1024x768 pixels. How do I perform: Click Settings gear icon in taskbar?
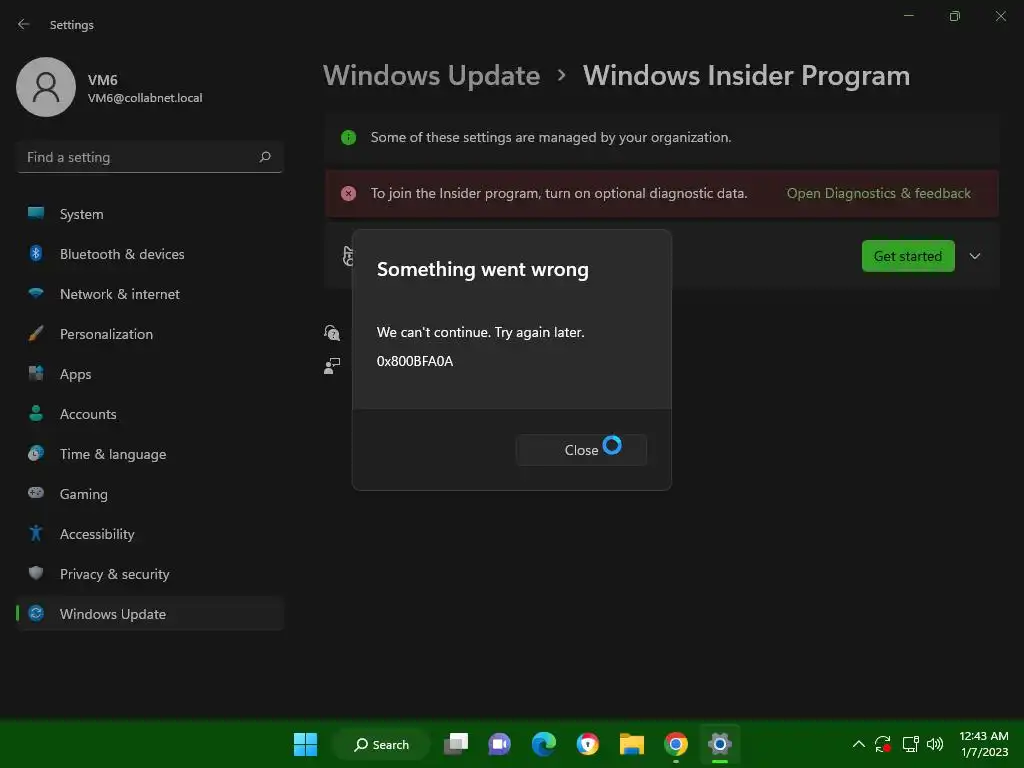720,744
